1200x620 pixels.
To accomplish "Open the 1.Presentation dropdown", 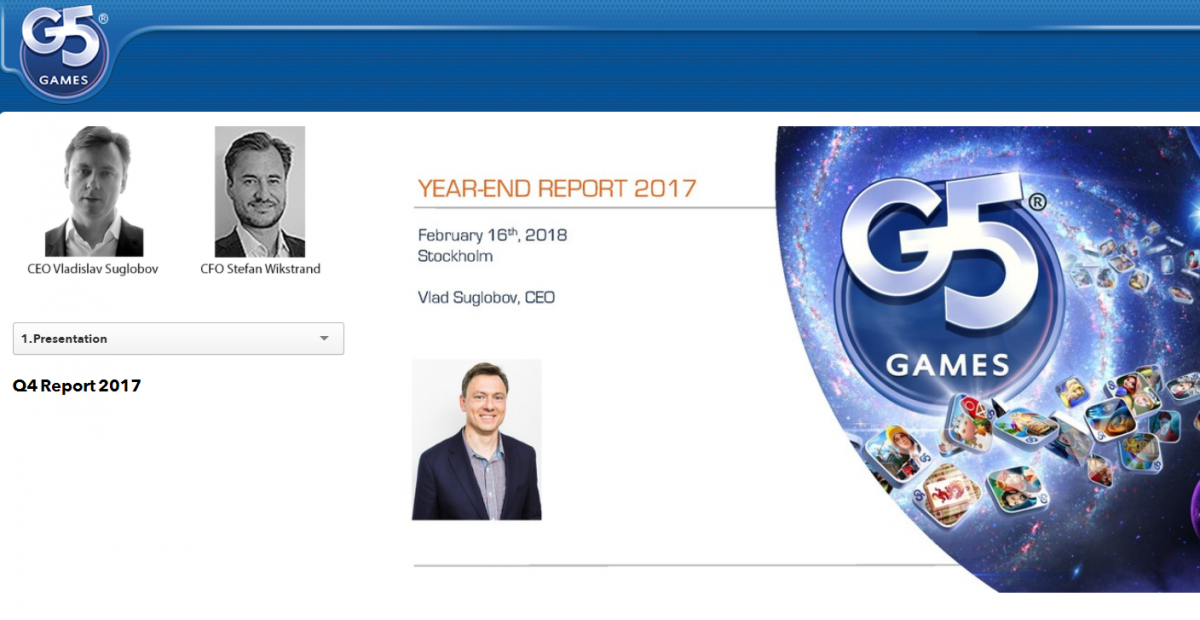I will [178, 338].
